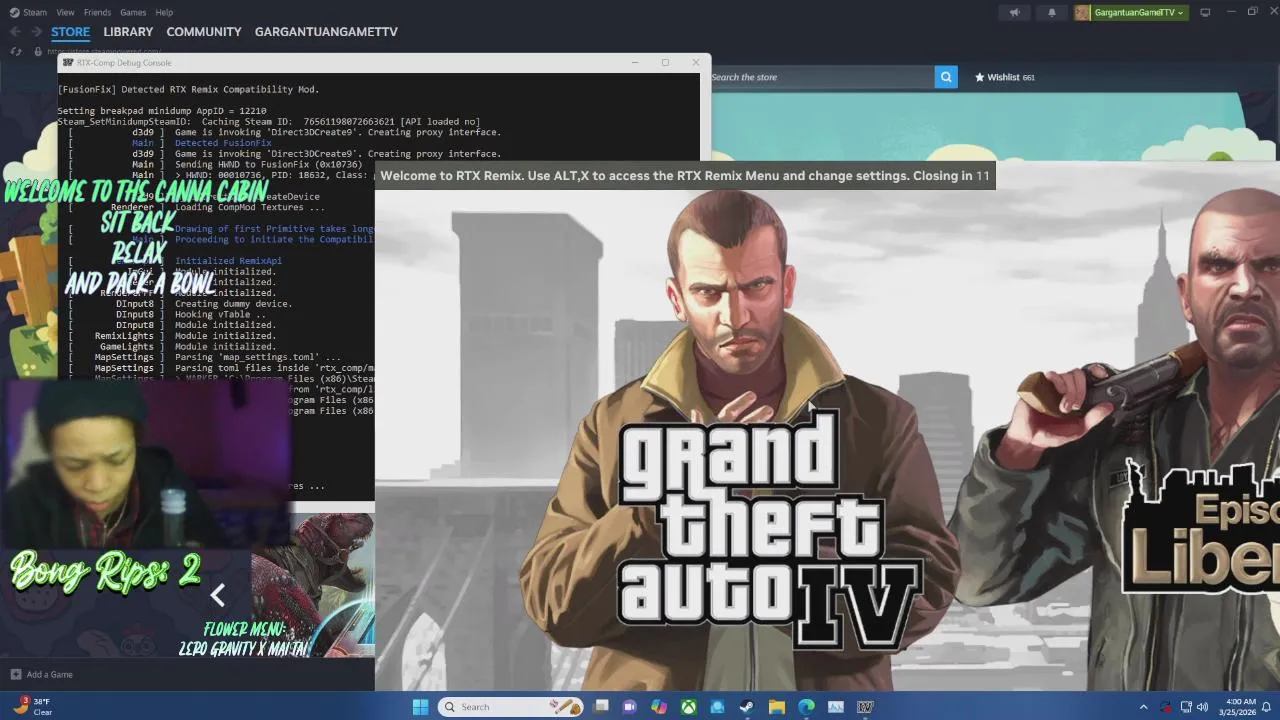Click the "Parsing 'map_settings.toml'" console line

coord(258,357)
